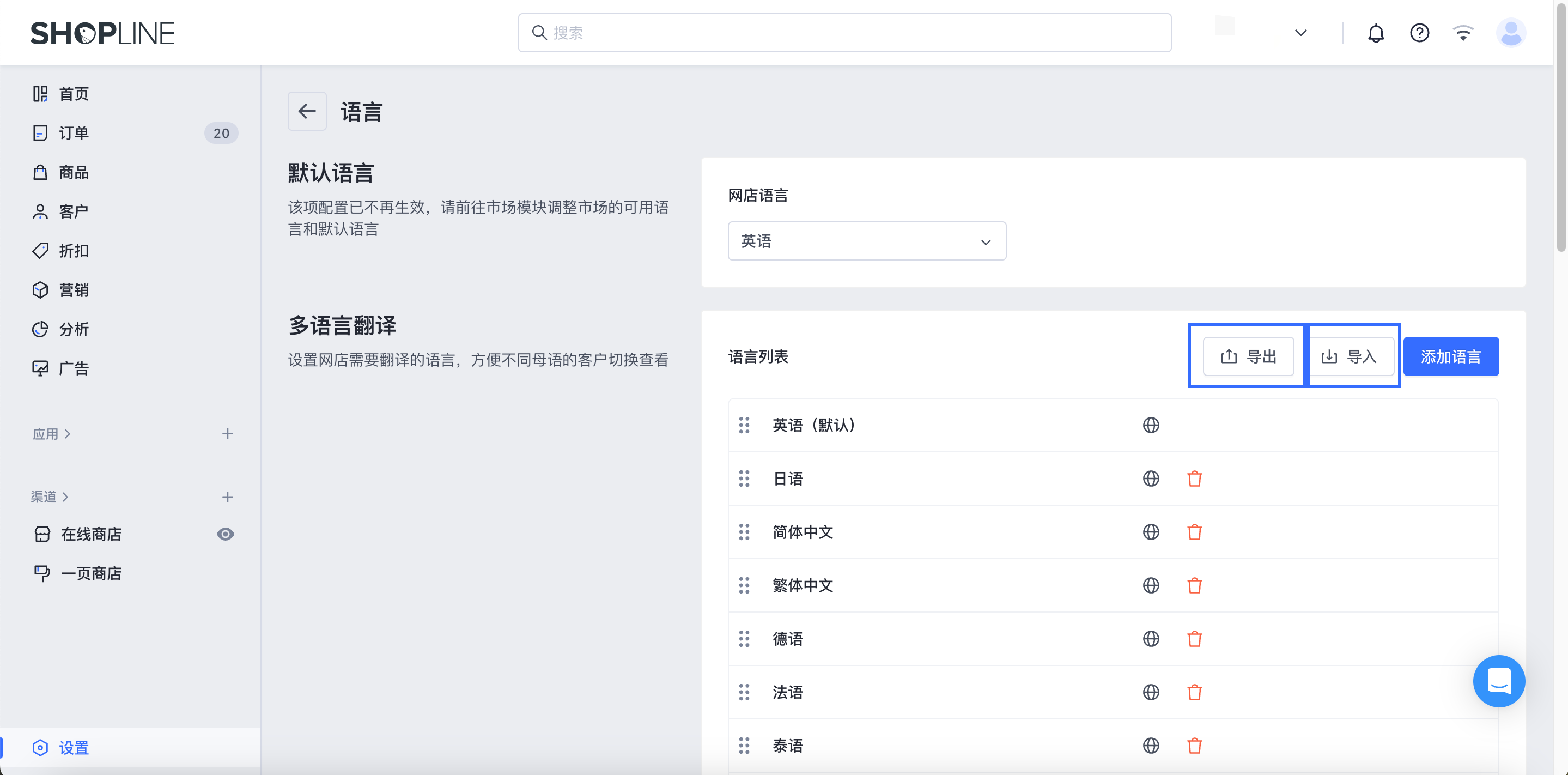Screen dimensions: 1568x775
Task: Go to 设置 settings in sidebar
Action: [74, 748]
